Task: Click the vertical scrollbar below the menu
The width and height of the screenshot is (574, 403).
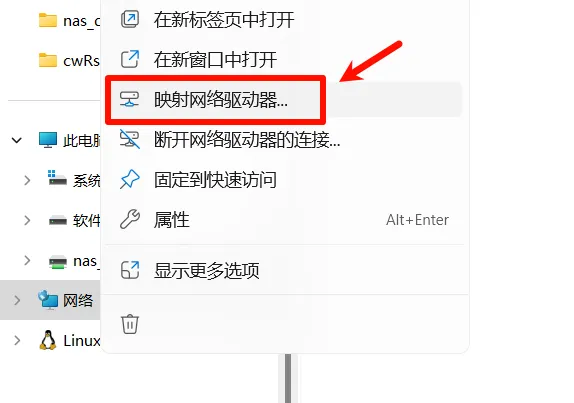Action: [288, 378]
